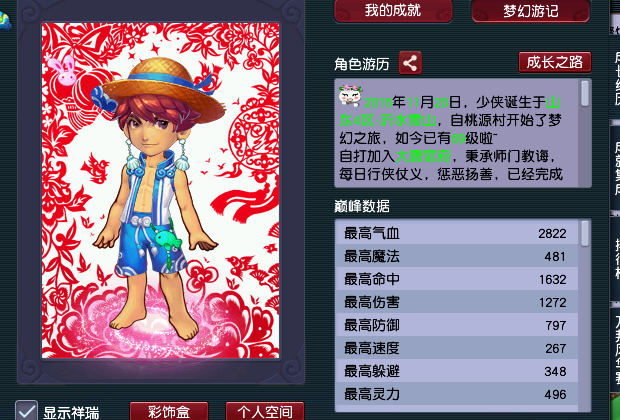620x420 pixels.
Task: Select the 最高灵力 stat row
Action: point(457,394)
